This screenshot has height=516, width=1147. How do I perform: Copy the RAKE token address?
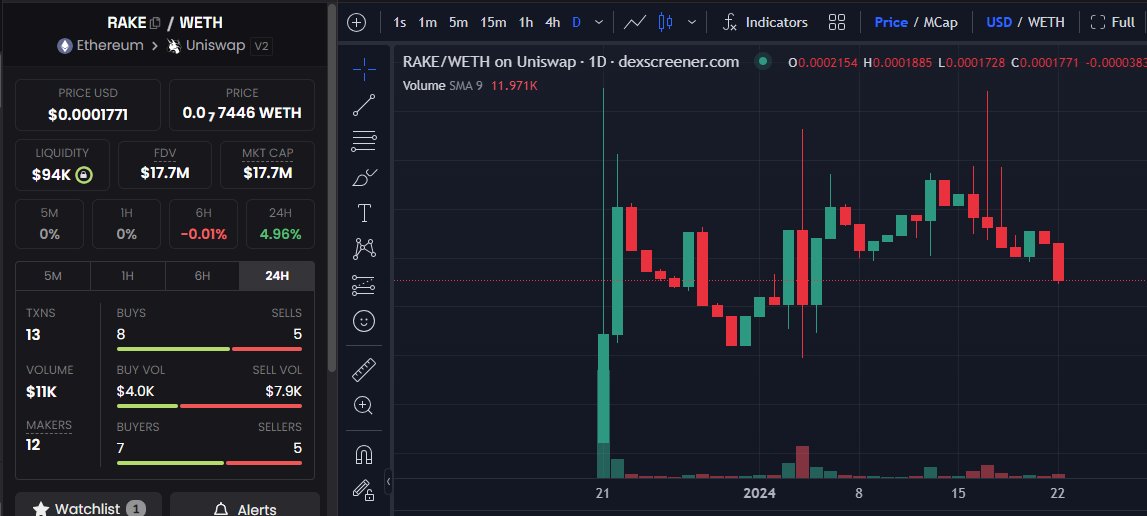[154, 23]
